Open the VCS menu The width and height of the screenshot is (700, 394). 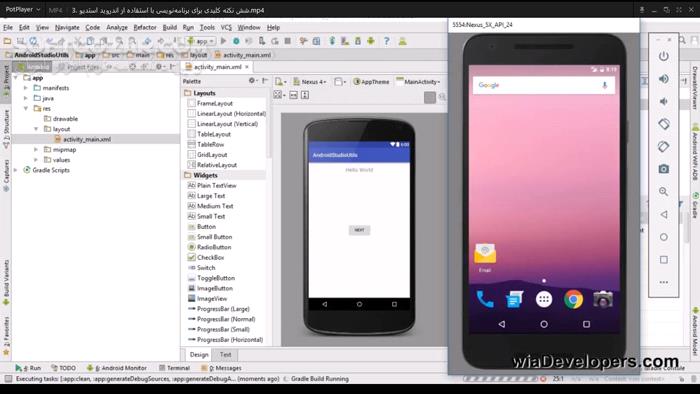(x=226, y=27)
